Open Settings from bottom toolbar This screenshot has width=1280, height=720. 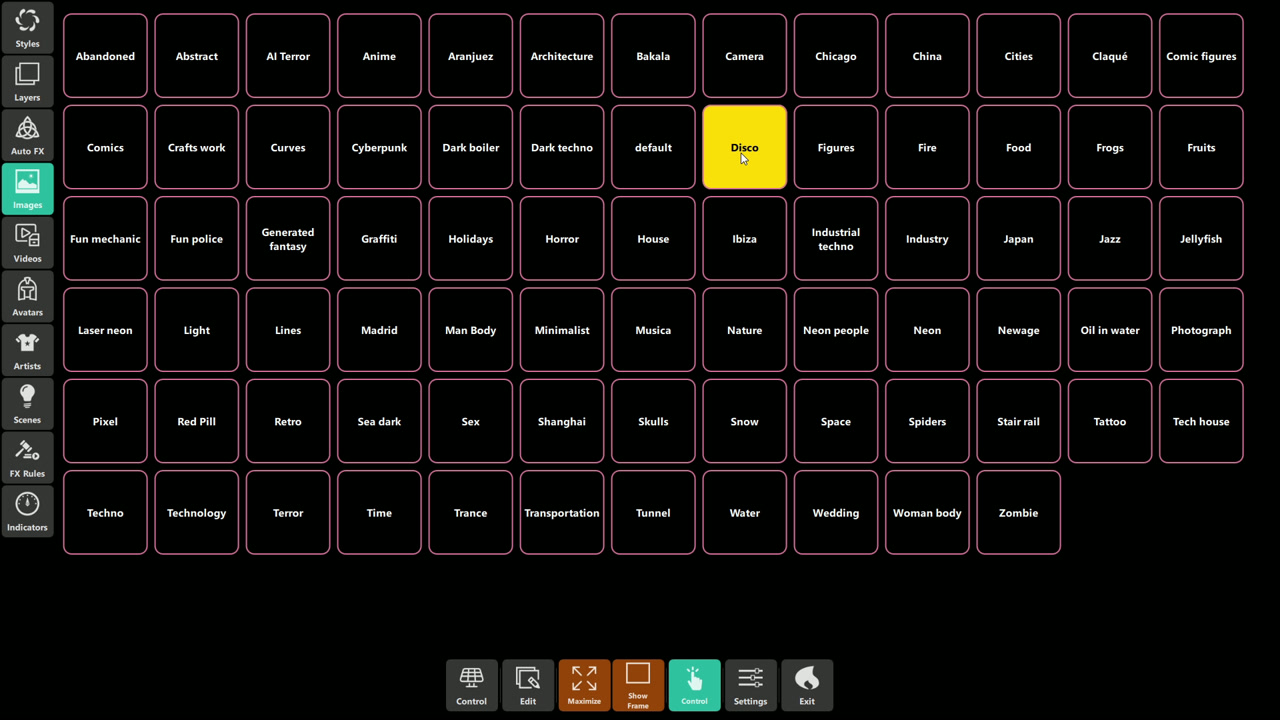click(750, 685)
